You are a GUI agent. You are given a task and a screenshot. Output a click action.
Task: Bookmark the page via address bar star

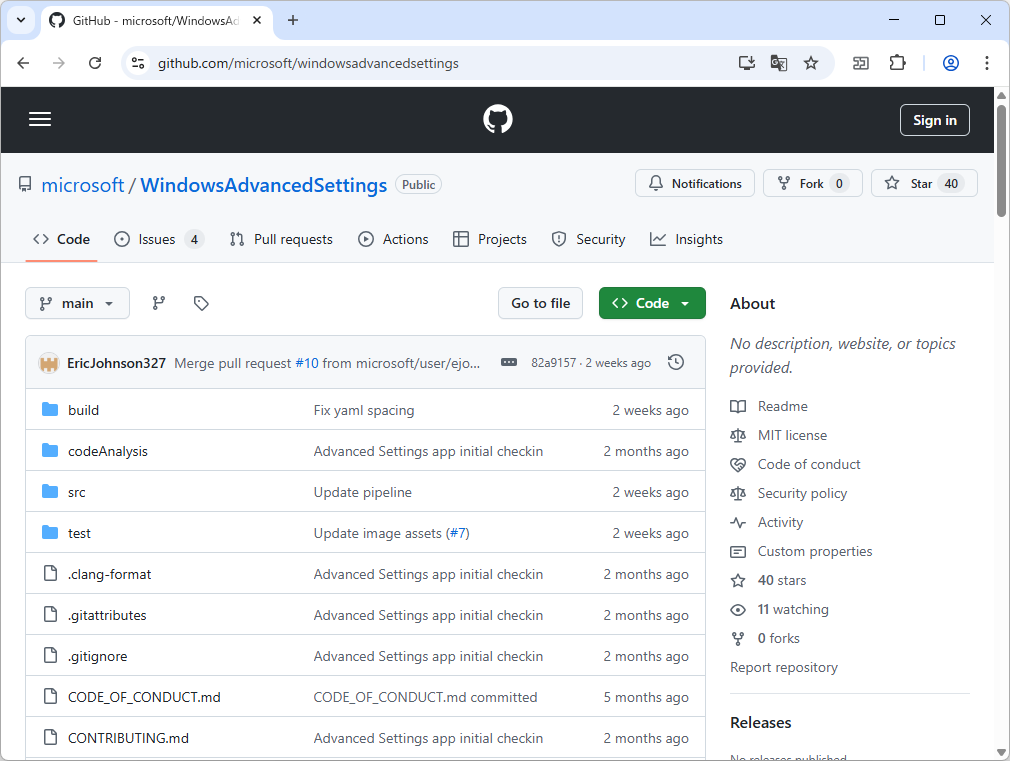point(811,62)
